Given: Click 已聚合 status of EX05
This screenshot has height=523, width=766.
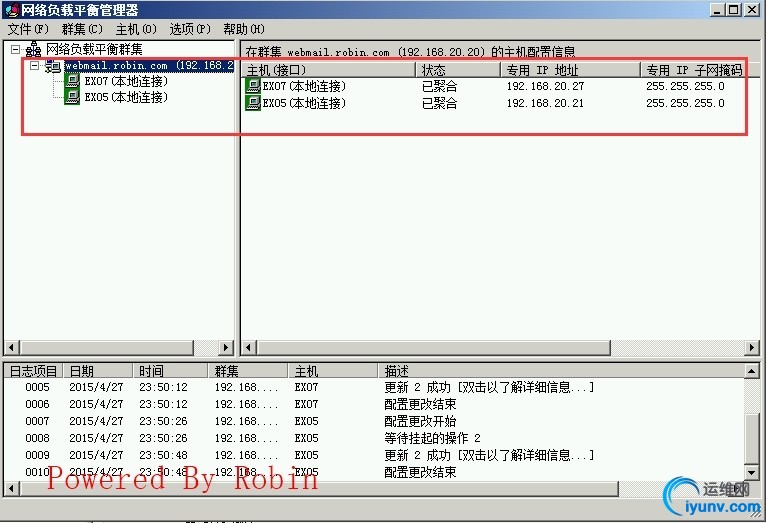Looking at the screenshot, I should (439, 103).
